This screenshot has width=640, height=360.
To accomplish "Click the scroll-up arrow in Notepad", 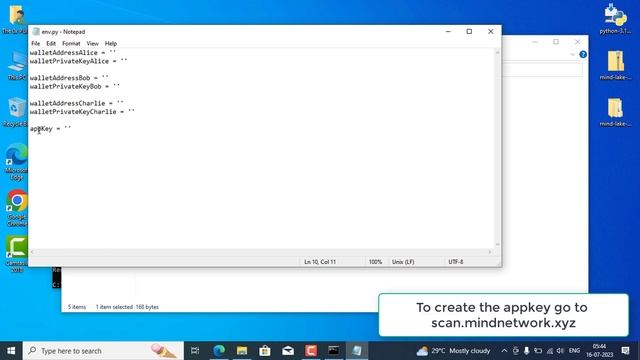I will (x=497, y=52).
